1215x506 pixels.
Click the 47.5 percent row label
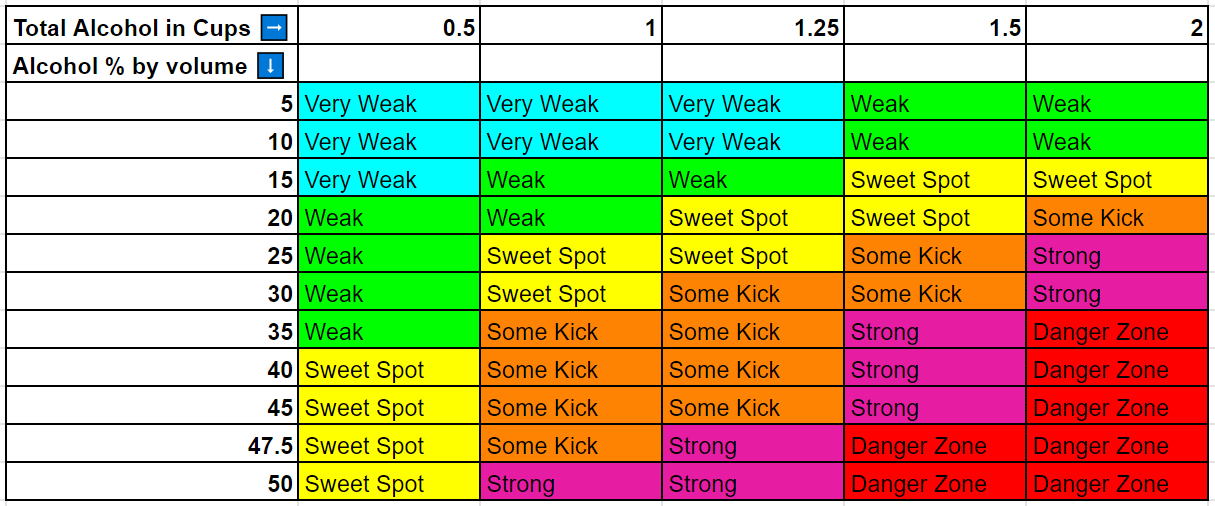(152, 445)
